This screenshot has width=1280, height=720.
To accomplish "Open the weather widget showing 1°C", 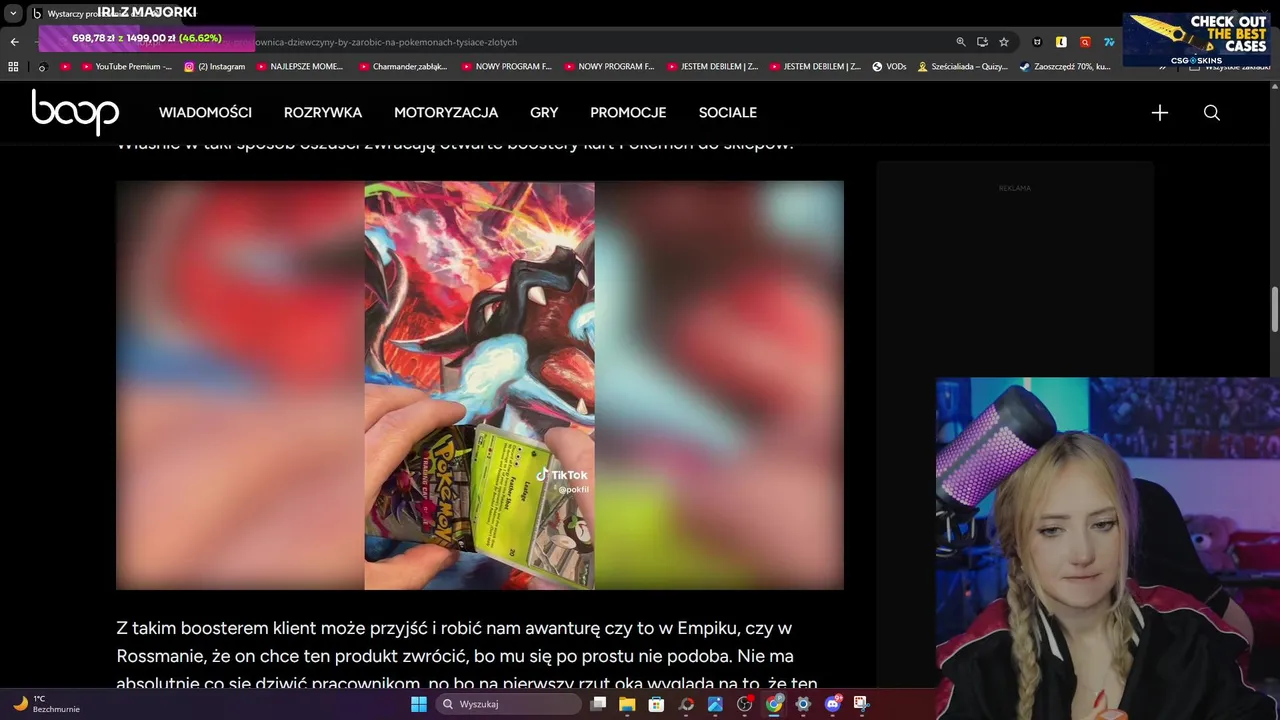I will (45, 704).
